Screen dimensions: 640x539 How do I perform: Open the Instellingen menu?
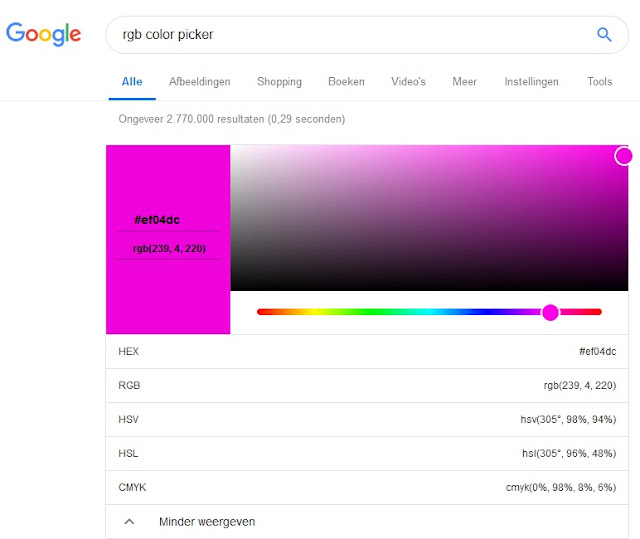coord(531,82)
